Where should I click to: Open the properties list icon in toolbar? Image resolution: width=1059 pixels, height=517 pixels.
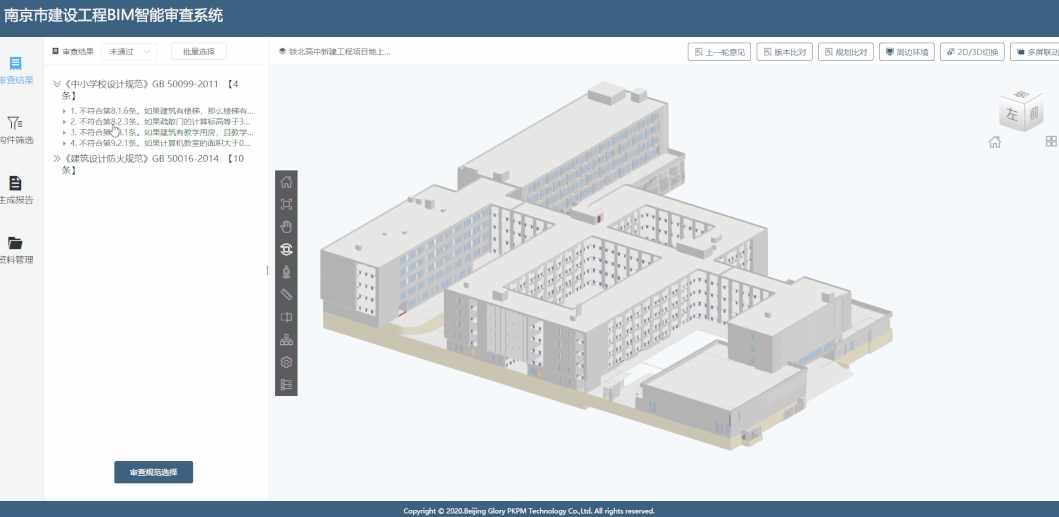(286, 385)
